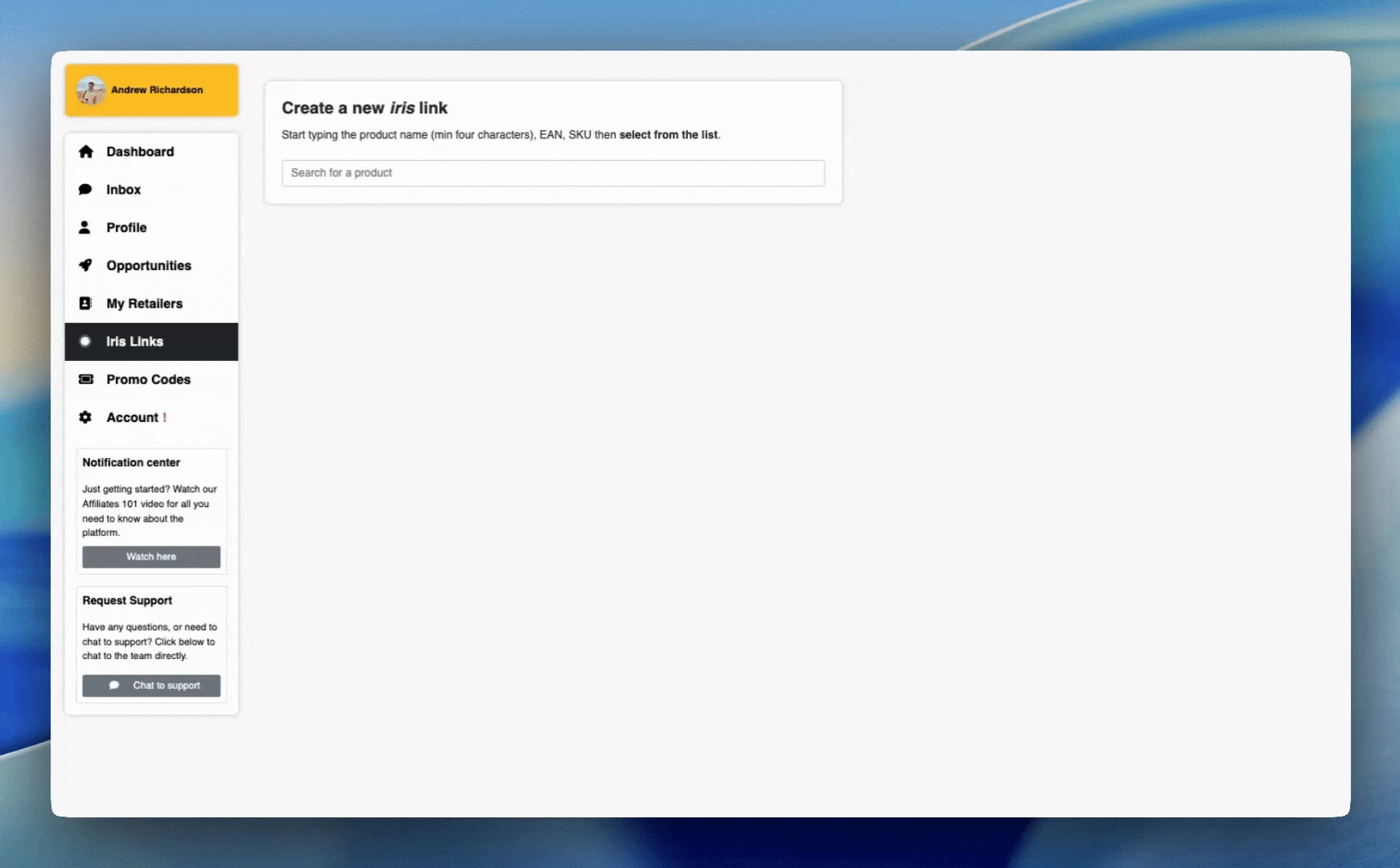Navigate to Opportunities
The image size is (1400, 868).
[x=149, y=265]
